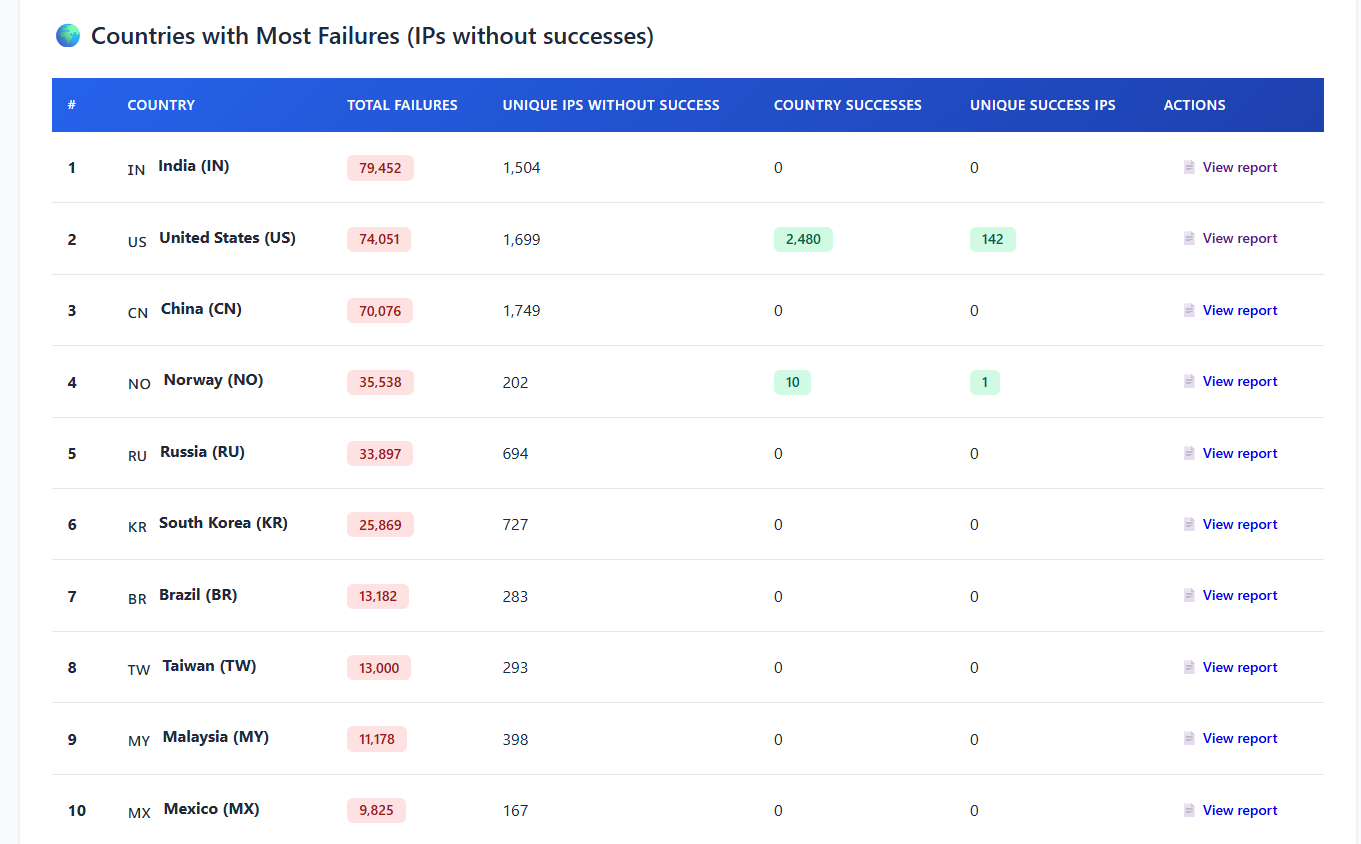Click the report document icon for United States

point(1189,239)
